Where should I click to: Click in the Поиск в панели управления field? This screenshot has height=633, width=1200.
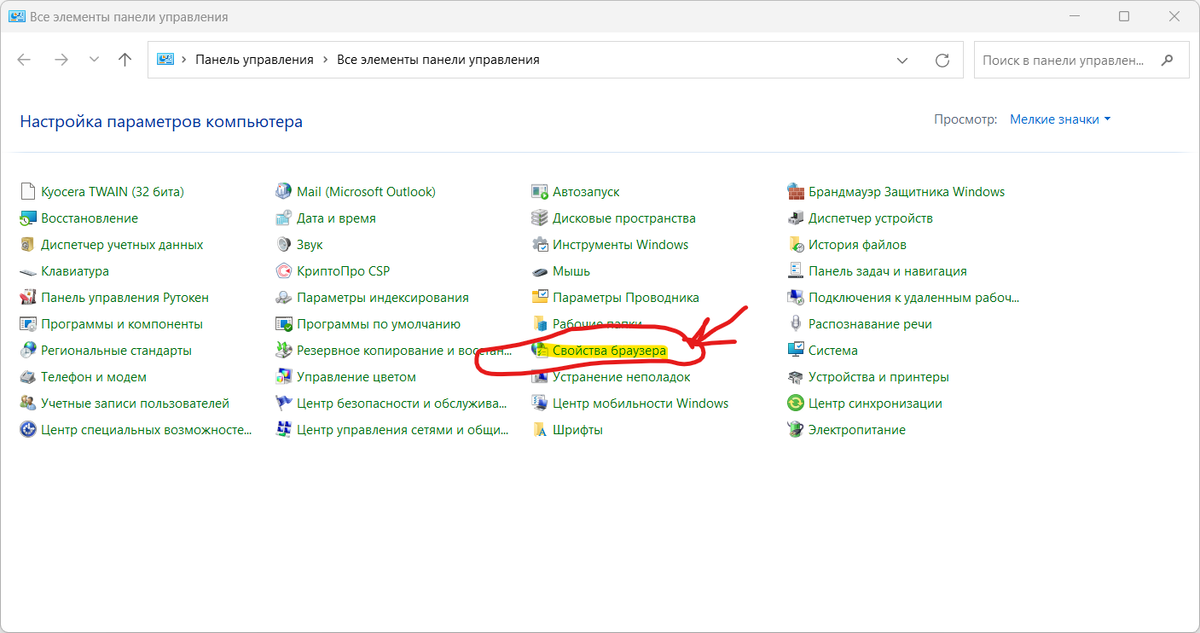click(1063, 60)
